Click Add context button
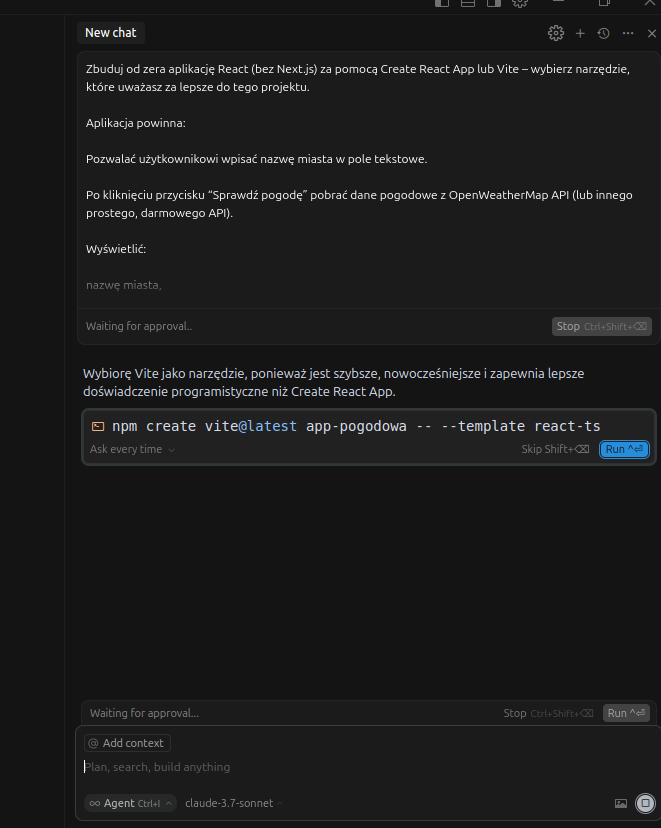 (x=127, y=743)
